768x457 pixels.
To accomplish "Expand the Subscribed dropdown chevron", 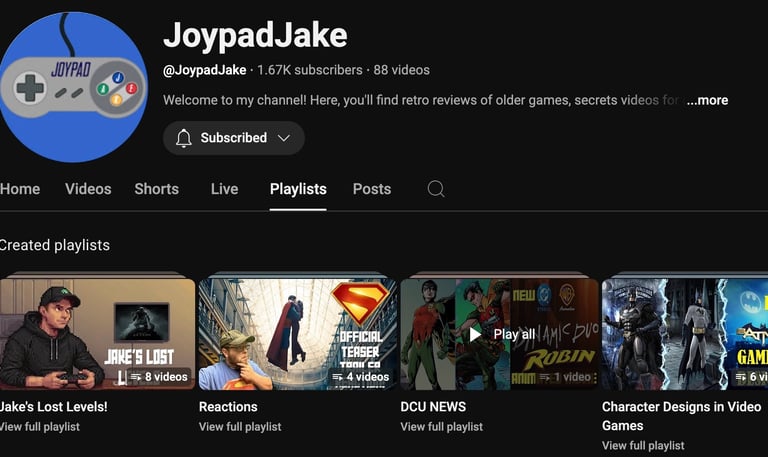I will pos(284,138).
